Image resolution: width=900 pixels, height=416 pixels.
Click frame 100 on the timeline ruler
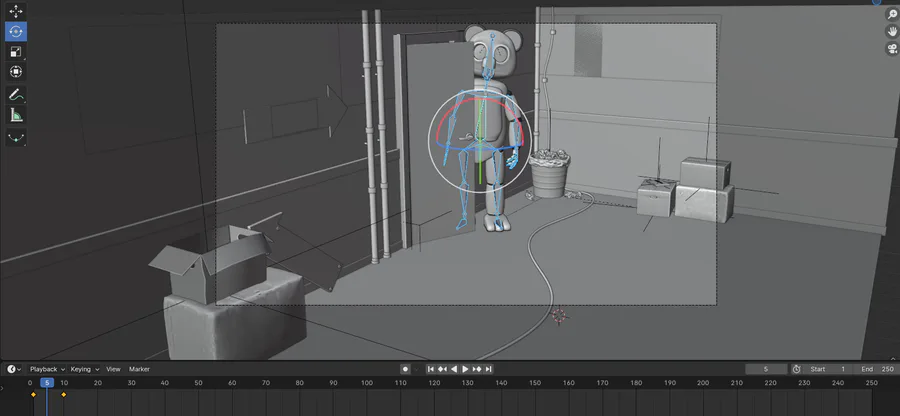[367, 383]
